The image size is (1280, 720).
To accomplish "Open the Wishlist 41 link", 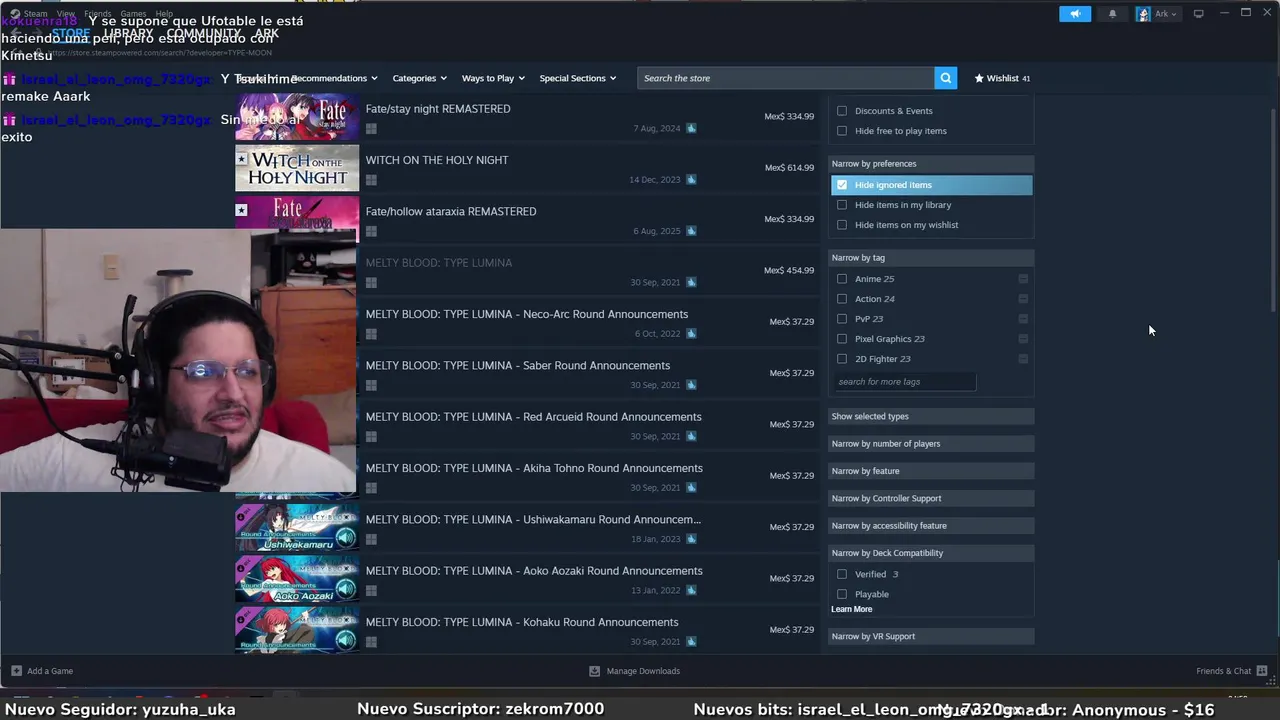I will 1002,78.
